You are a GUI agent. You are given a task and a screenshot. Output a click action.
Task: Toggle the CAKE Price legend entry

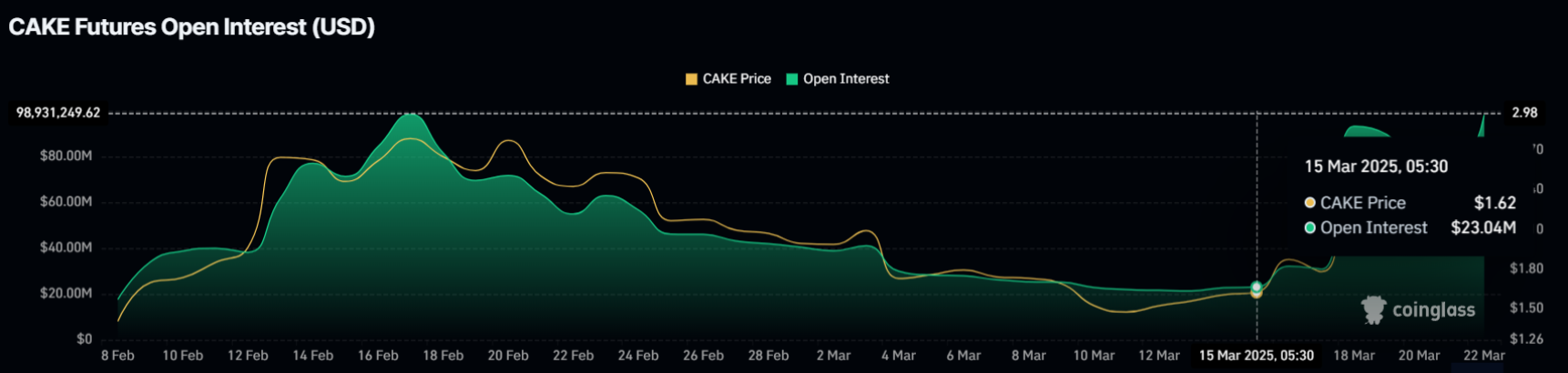pyautogui.click(x=728, y=79)
